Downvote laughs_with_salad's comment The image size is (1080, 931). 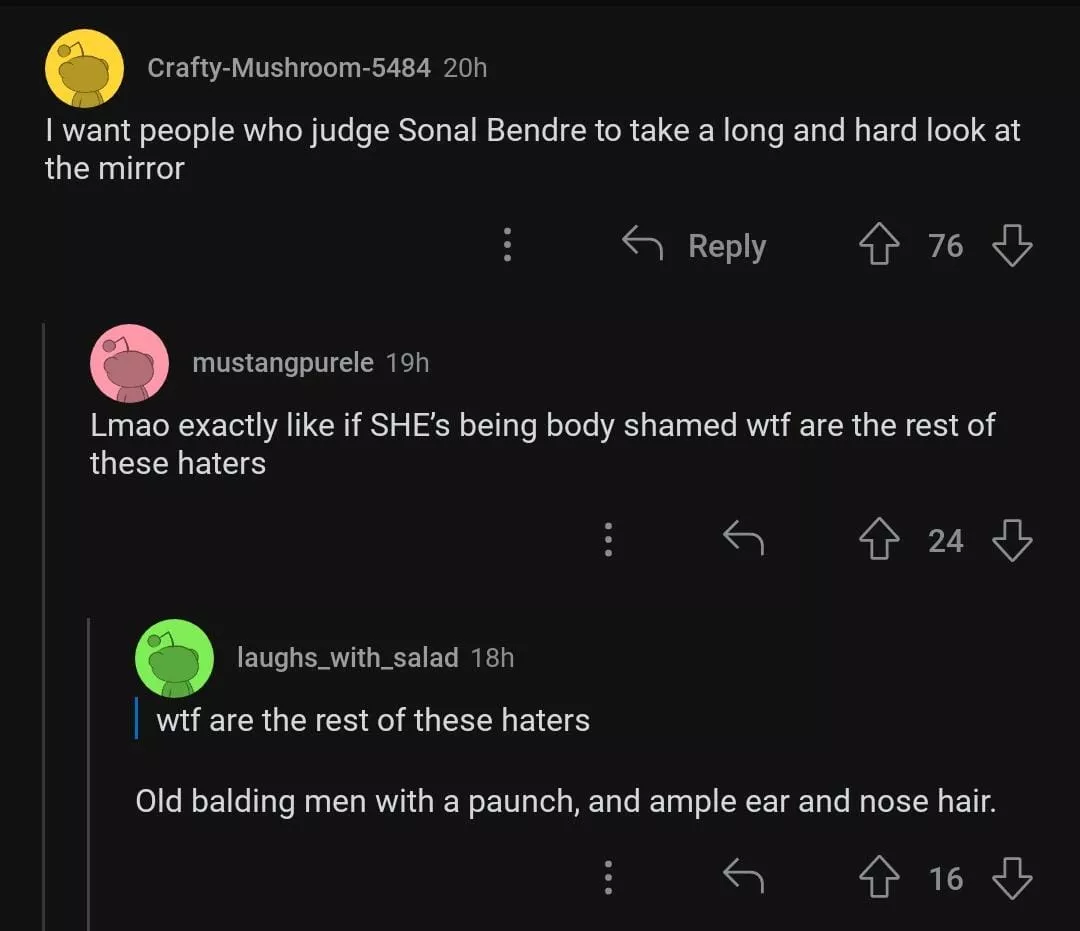point(1012,878)
